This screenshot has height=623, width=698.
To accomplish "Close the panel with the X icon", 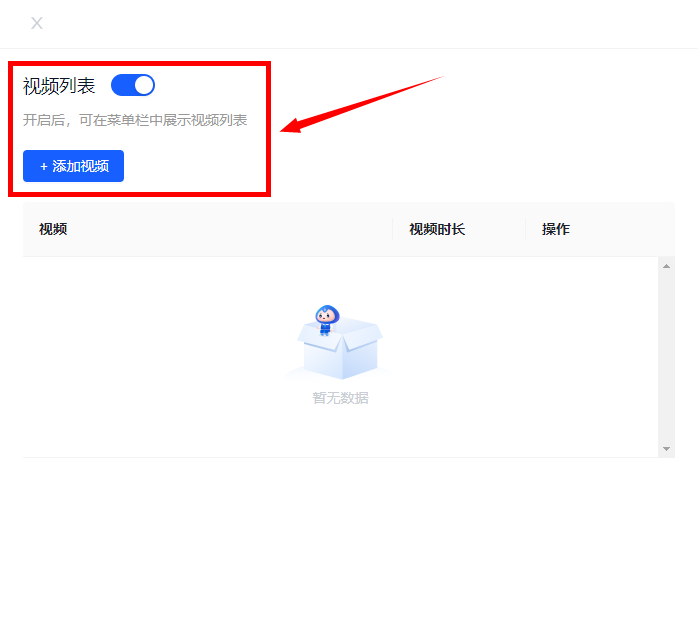I will [x=37, y=23].
